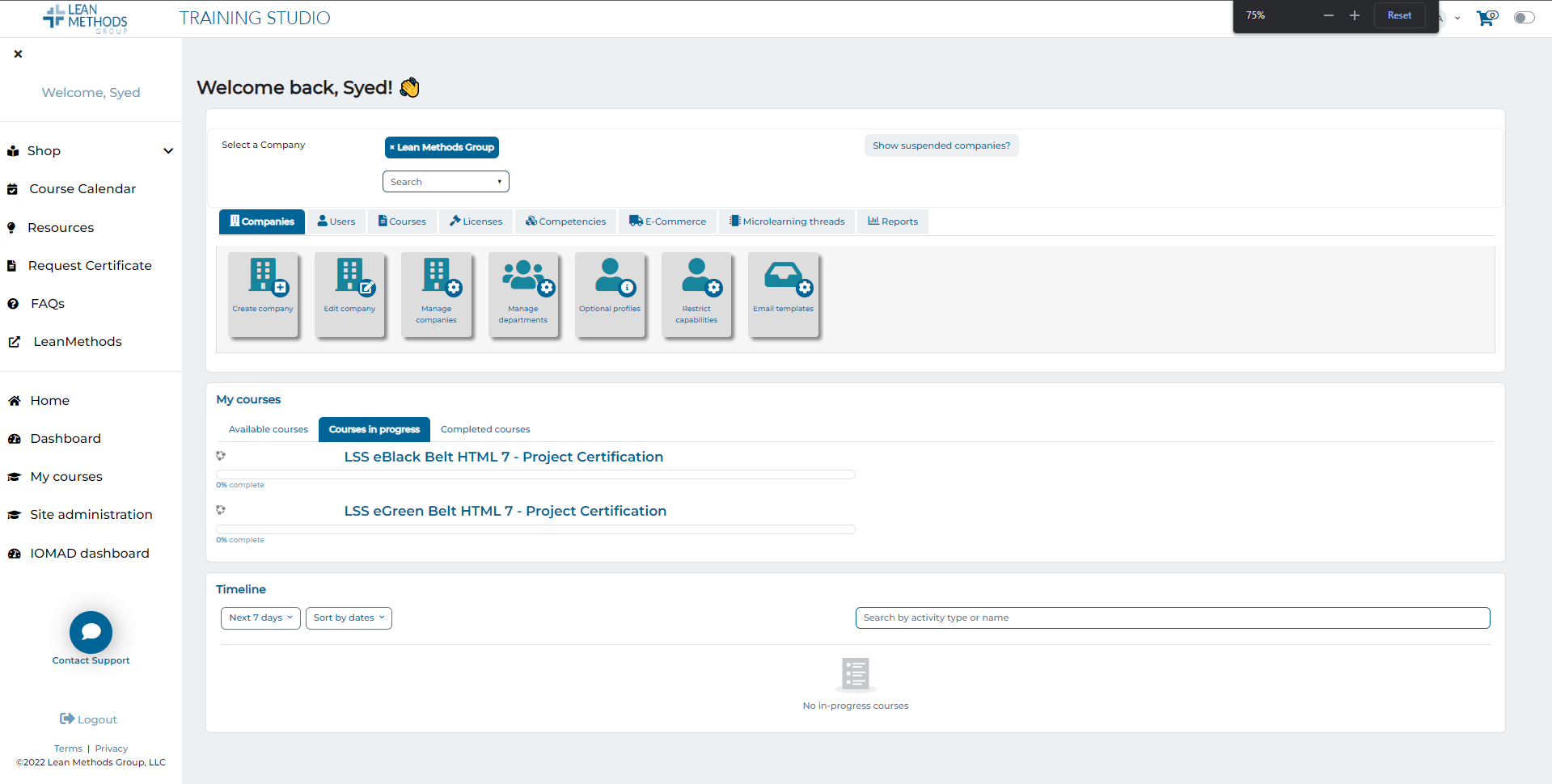Open the Create company tile
The image size is (1552, 784).
[263, 293]
